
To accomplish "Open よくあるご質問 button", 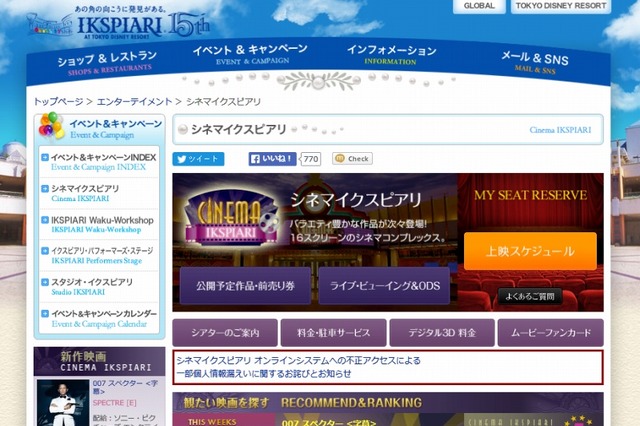I will pos(530,296).
